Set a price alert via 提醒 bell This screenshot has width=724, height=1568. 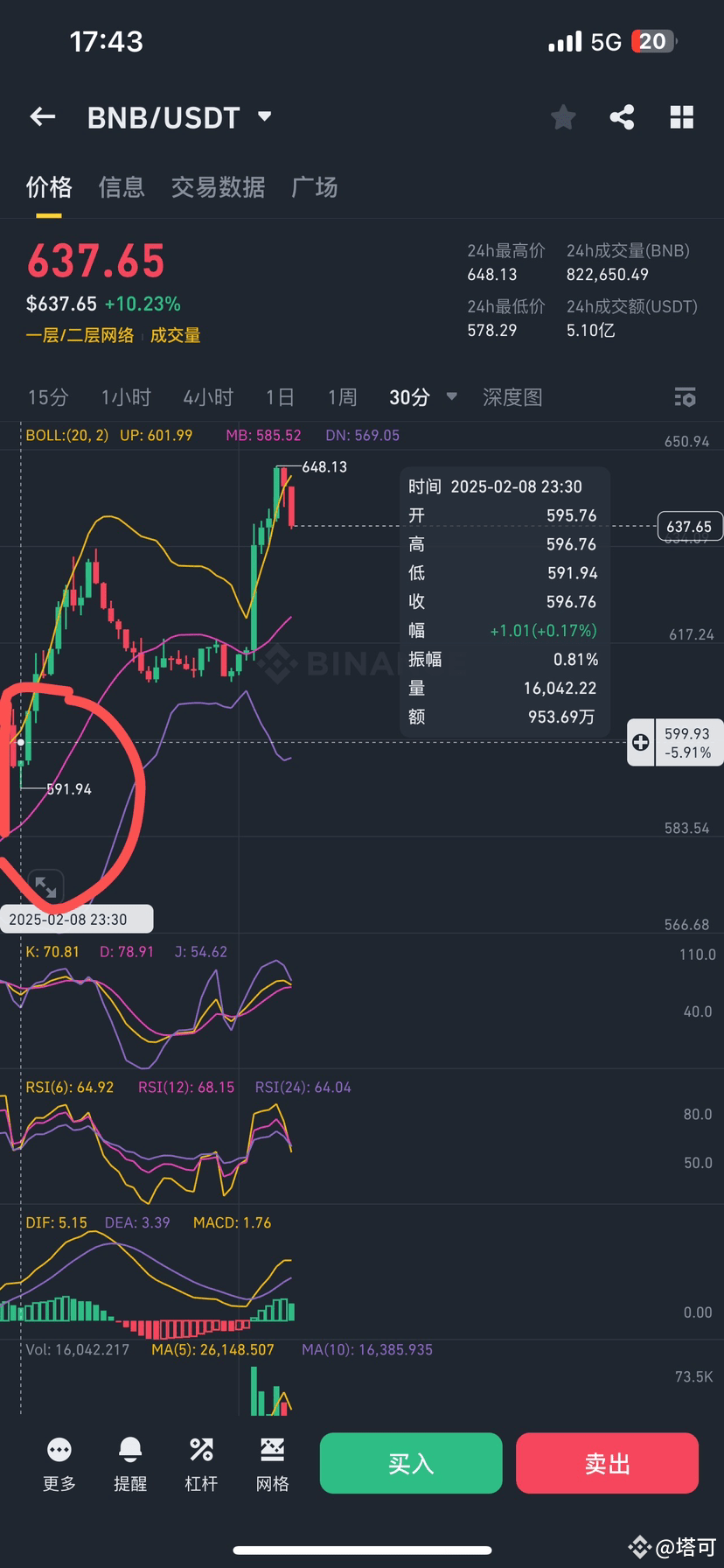click(x=130, y=1465)
